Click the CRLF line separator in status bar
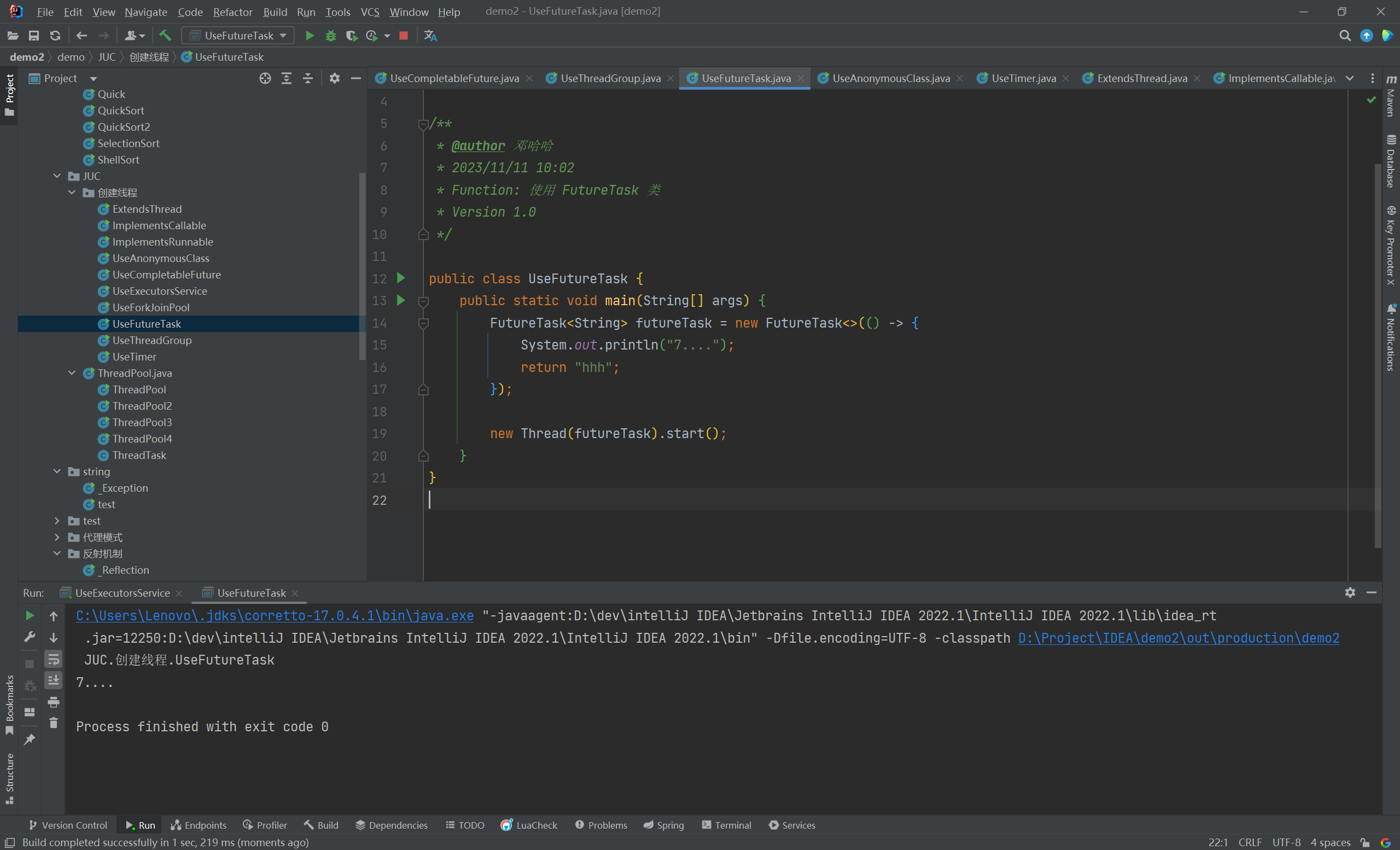The width and height of the screenshot is (1400, 850). [1250, 842]
